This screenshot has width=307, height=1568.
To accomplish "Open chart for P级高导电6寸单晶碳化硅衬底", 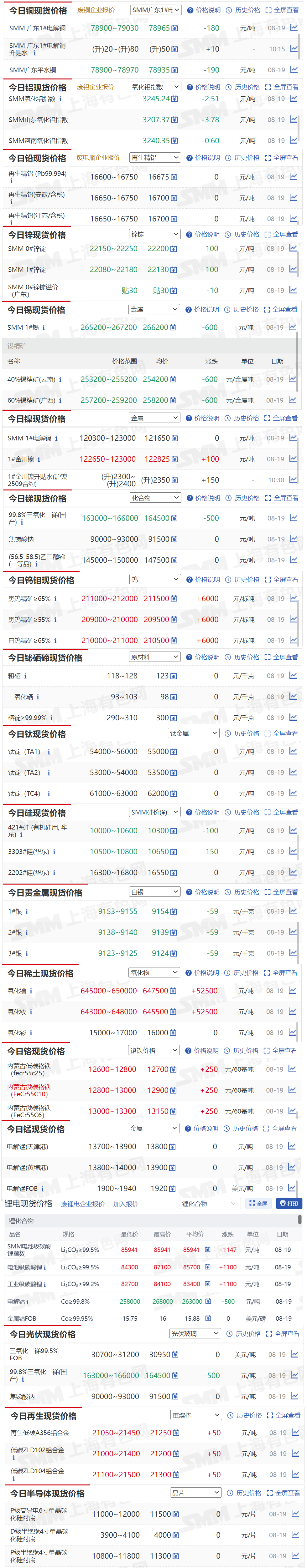I will 294,1513.
